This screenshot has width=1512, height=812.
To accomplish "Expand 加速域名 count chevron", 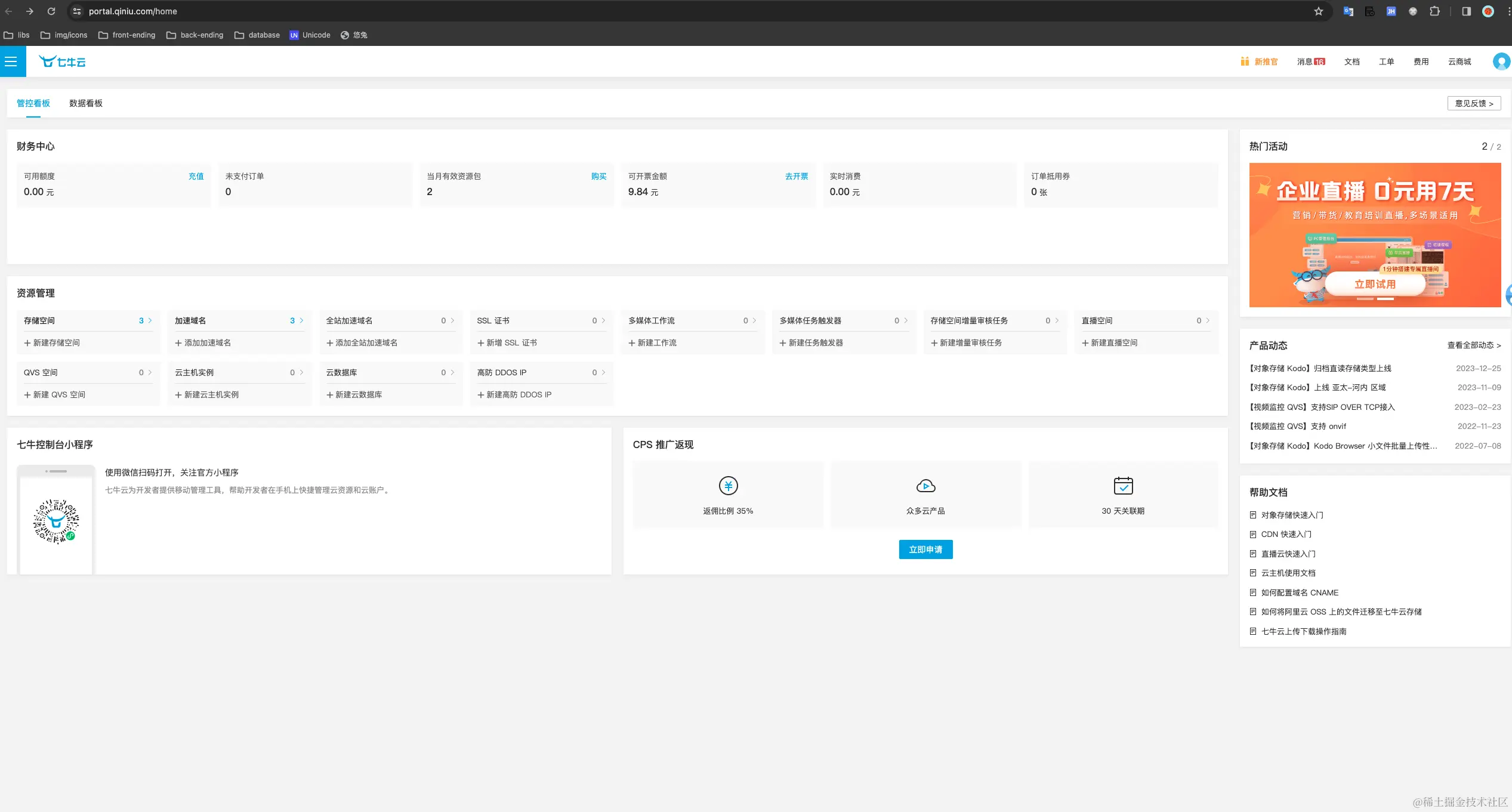I will click(x=301, y=321).
